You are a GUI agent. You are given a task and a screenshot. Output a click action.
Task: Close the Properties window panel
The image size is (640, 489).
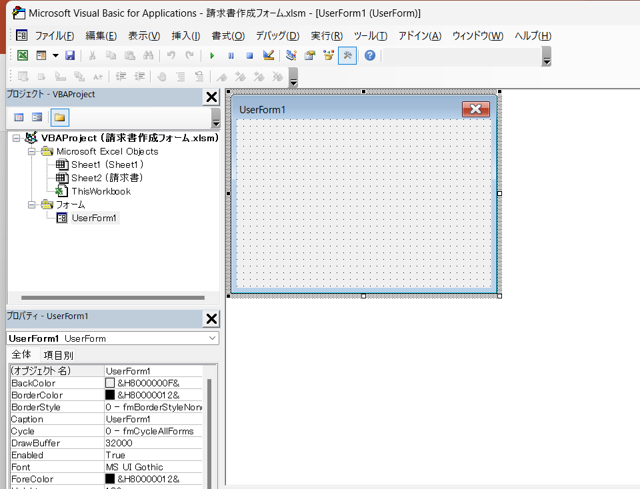pos(211,319)
